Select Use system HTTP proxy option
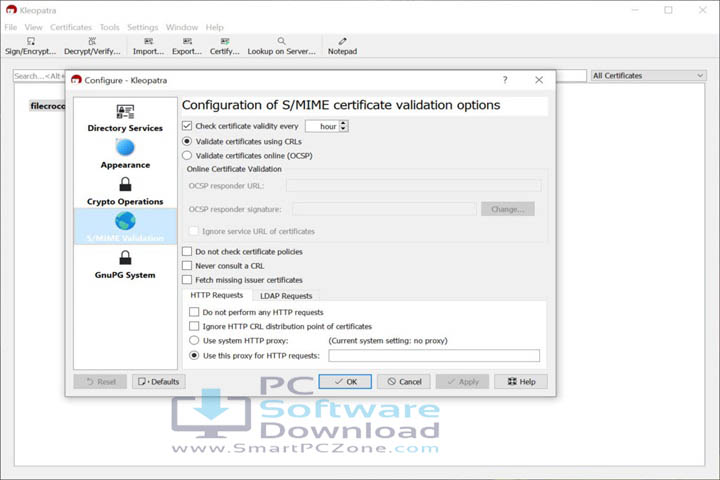Viewport: 720px width, 480px height. click(x=194, y=341)
